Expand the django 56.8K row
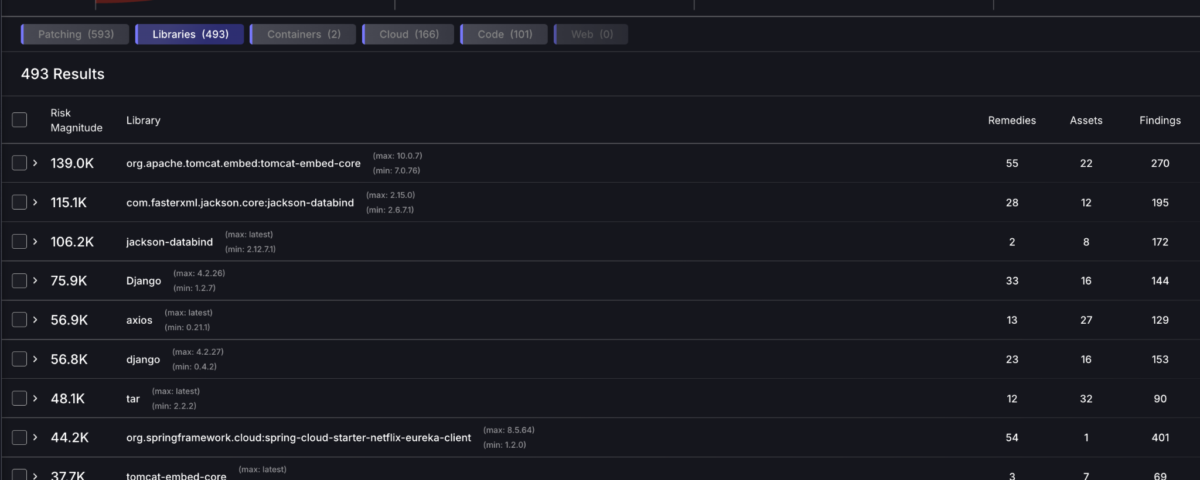Screen dimensions: 1200x480 (x=36, y=359)
